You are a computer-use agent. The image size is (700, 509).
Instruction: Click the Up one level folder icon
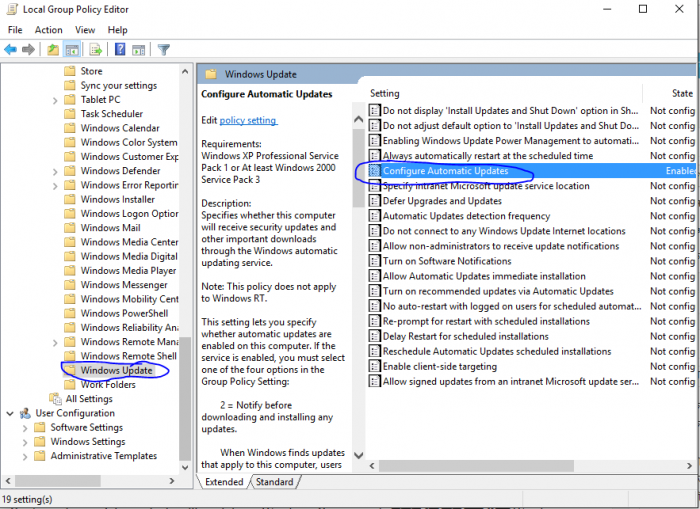(53, 50)
